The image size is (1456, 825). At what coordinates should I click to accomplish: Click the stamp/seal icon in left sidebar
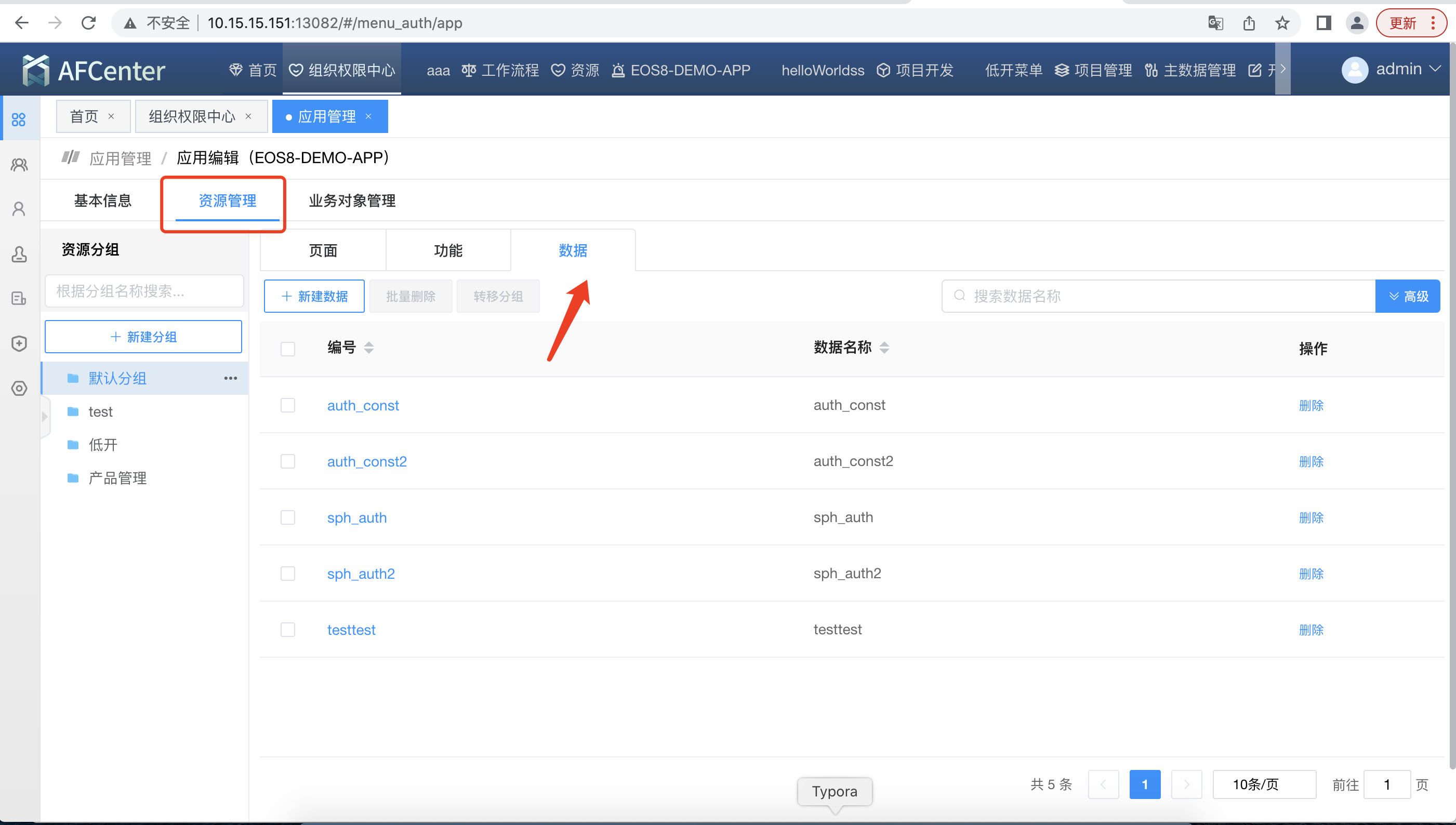(19, 255)
